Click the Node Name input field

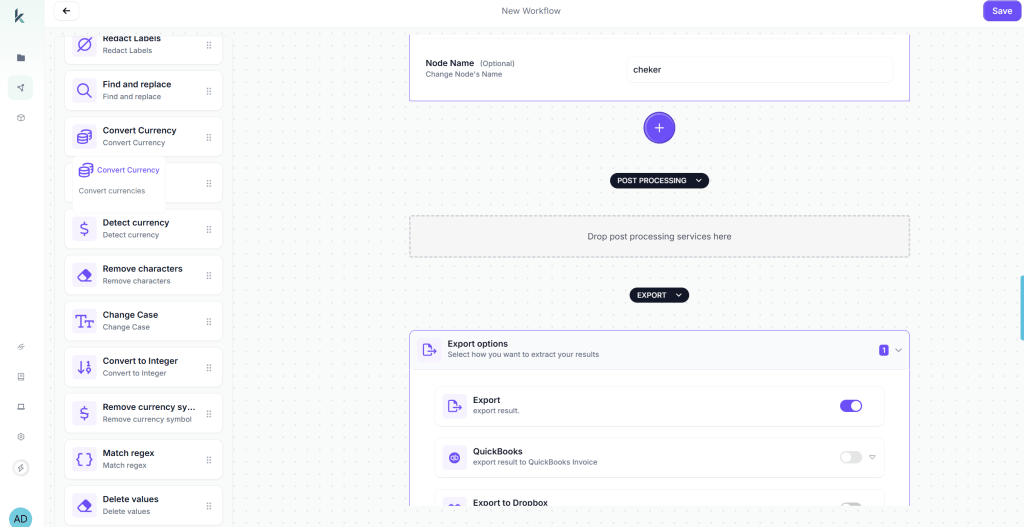point(759,70)
